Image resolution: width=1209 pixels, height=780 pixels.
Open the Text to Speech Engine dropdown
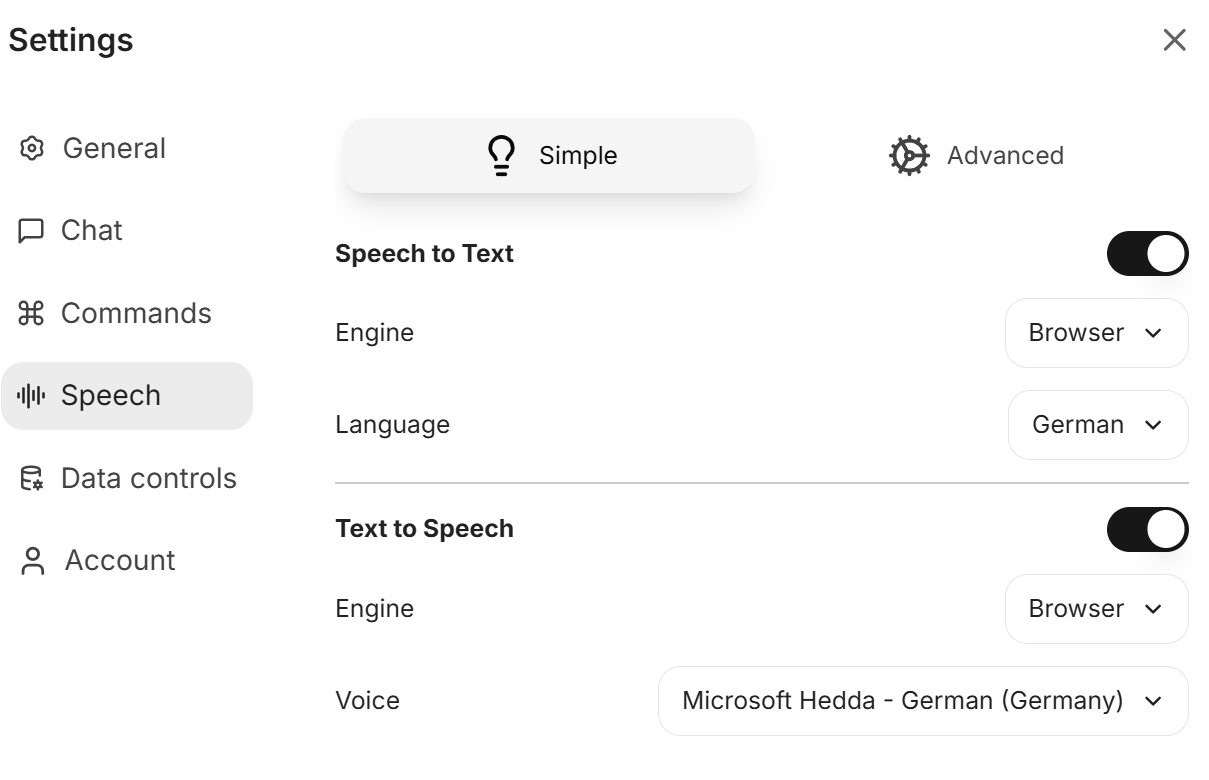[x=1096, y=609]
